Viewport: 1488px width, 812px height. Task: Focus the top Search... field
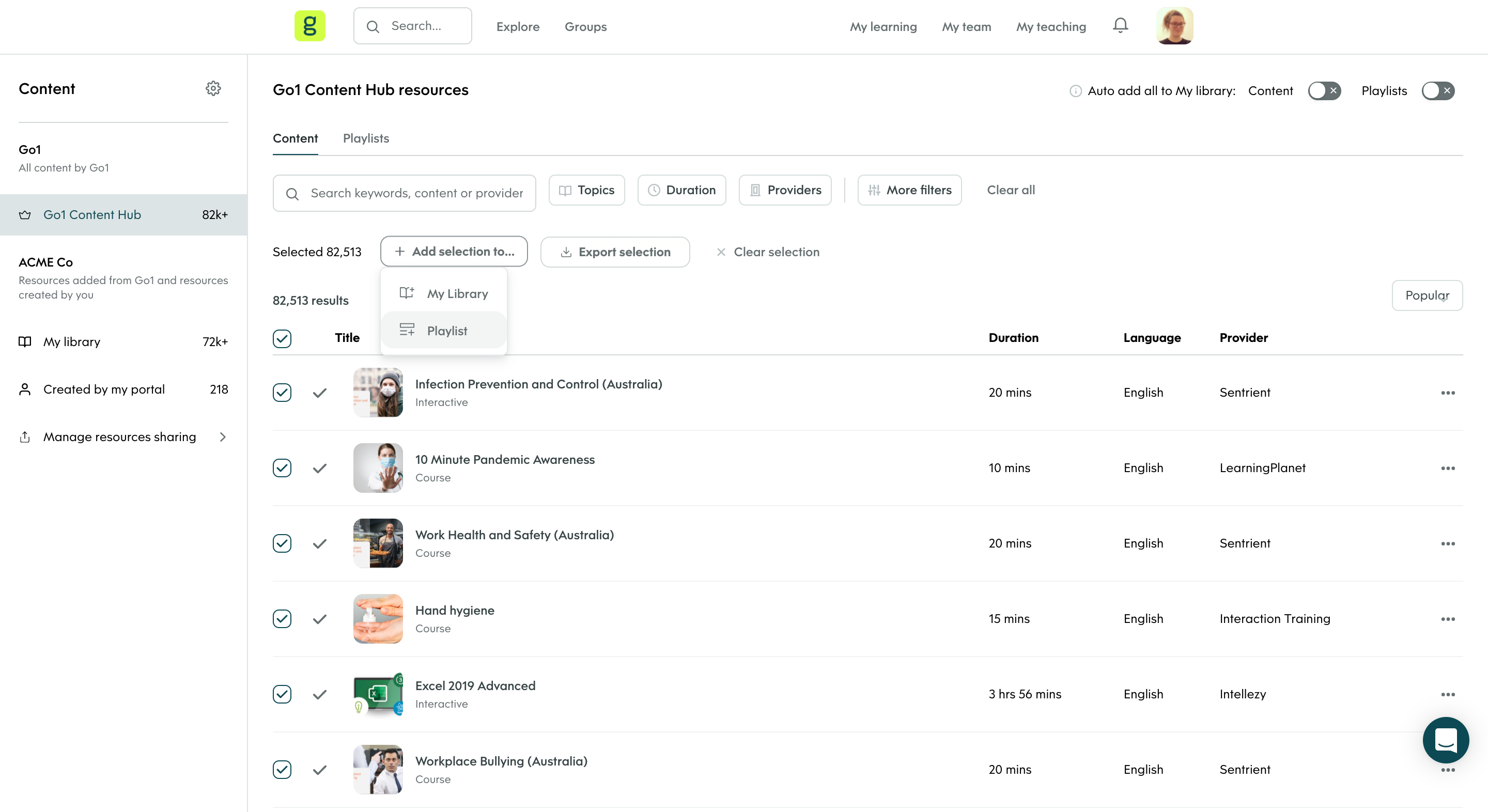[412, 26]
